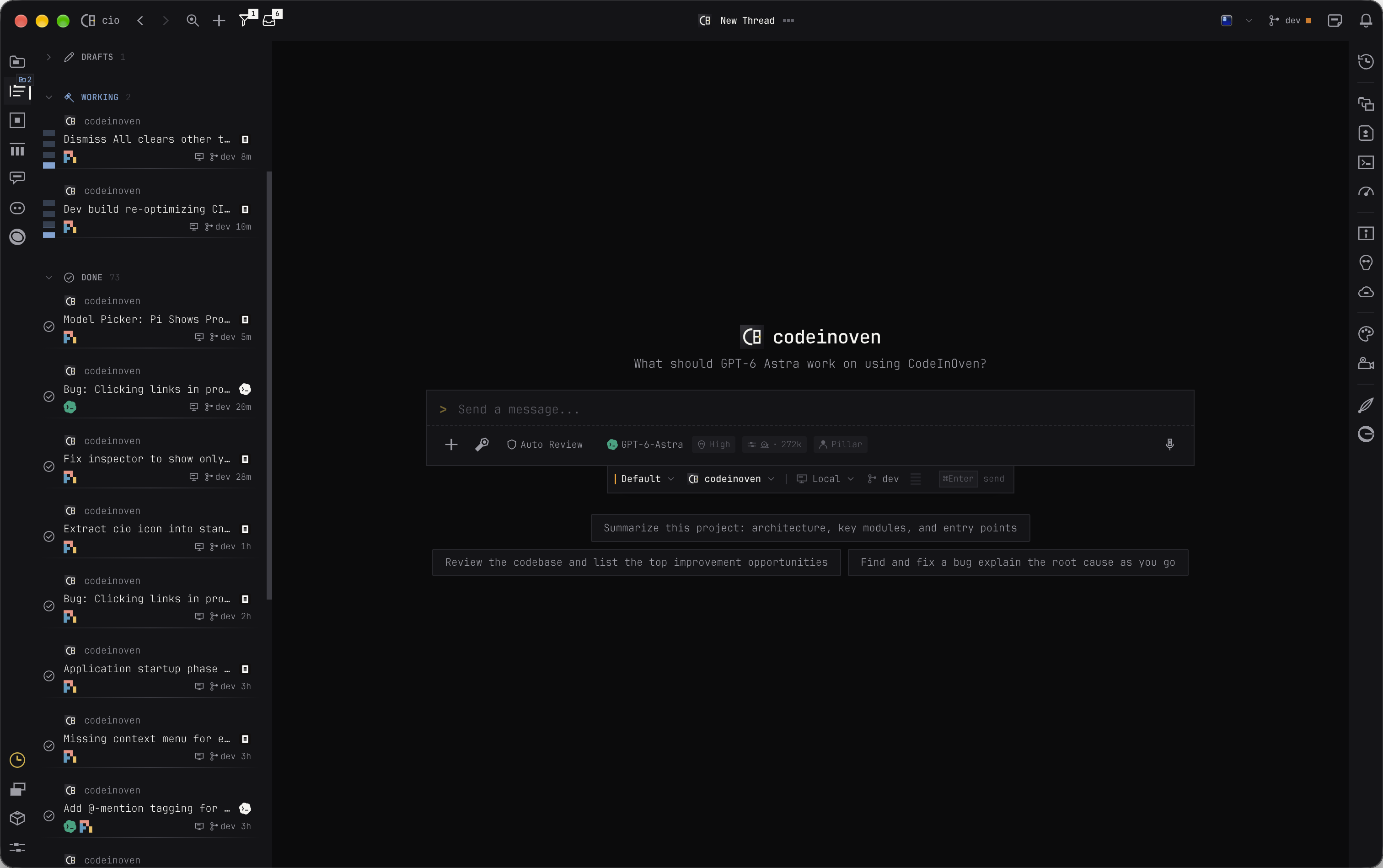This screenshot has height=868, width=1383.
Task: Open the color palette icon in right sidebar
Action: 1366,333
